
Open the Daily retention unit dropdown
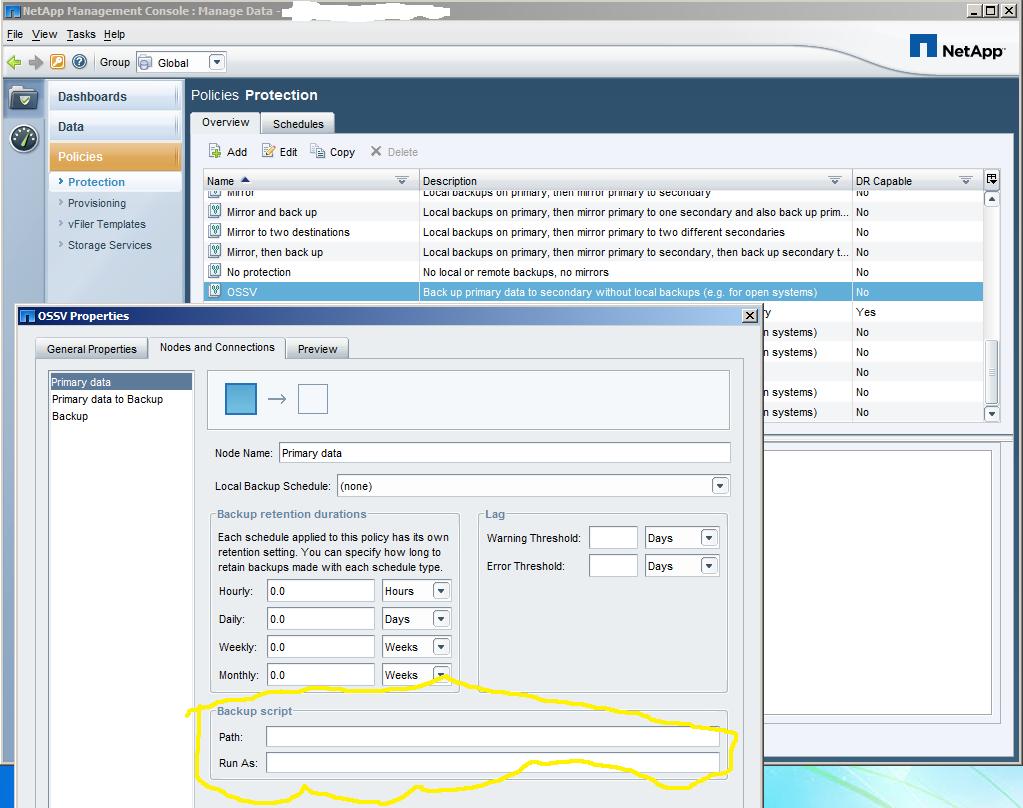pos(441,619)
